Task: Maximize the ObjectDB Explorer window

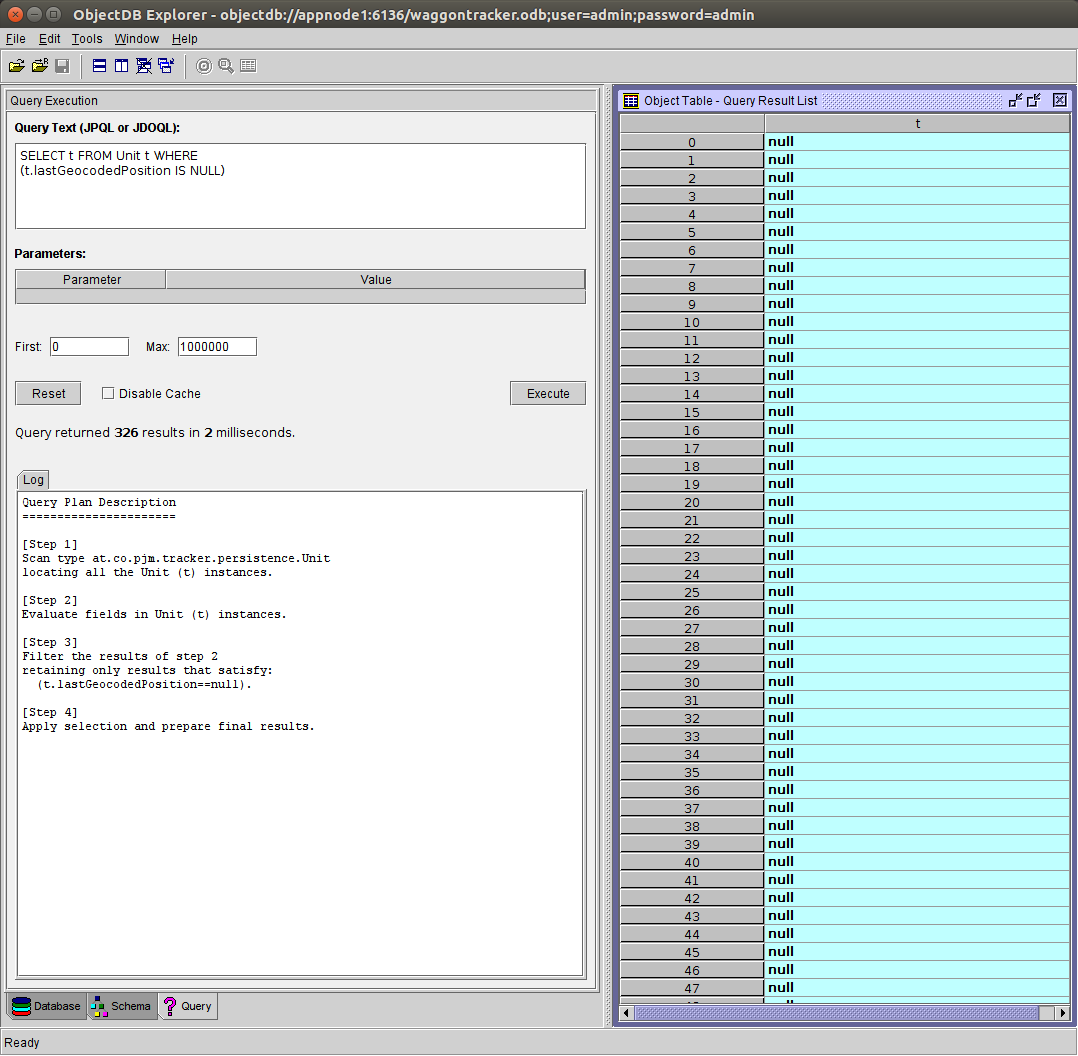Action: 54,14
